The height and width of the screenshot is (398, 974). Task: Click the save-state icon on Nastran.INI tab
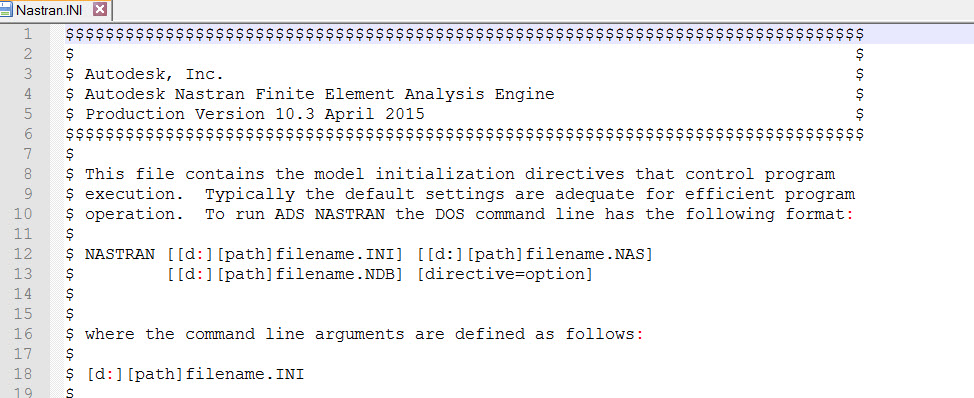click(x=6, y=11)
